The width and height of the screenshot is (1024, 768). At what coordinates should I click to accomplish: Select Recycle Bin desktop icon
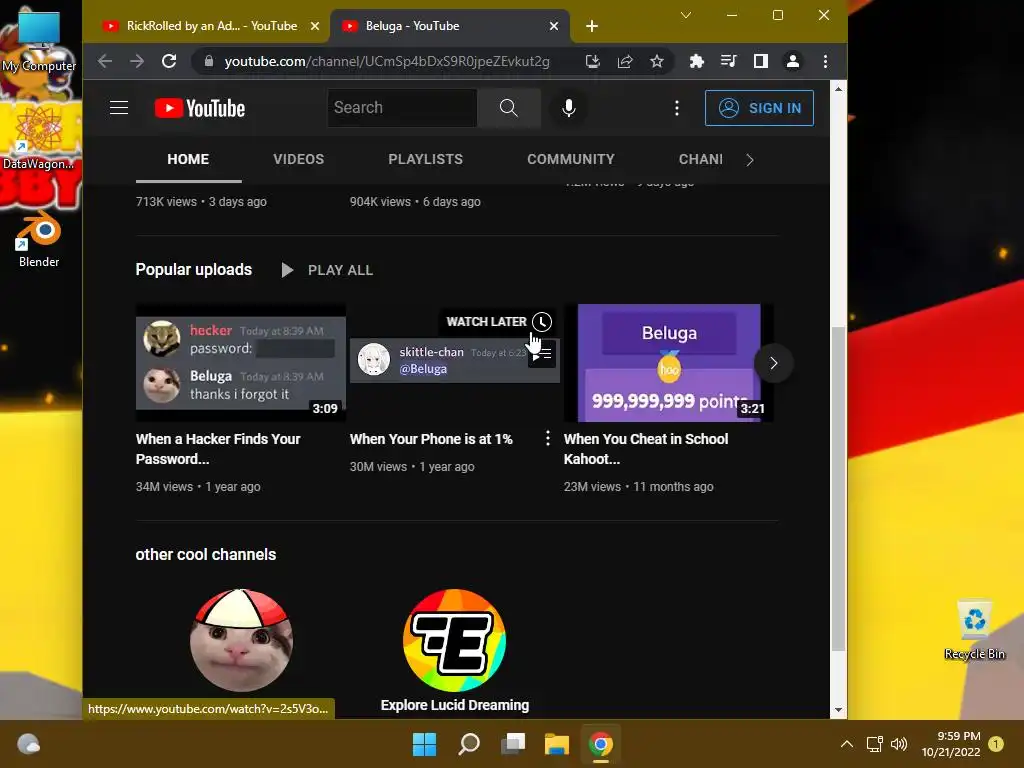[x=974, y=630]
